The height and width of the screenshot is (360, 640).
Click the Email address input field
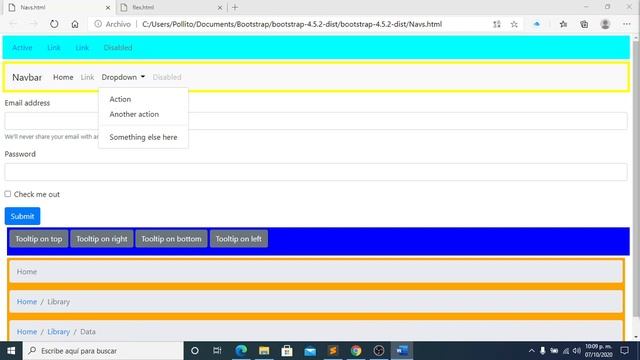[x=316, y=121]
